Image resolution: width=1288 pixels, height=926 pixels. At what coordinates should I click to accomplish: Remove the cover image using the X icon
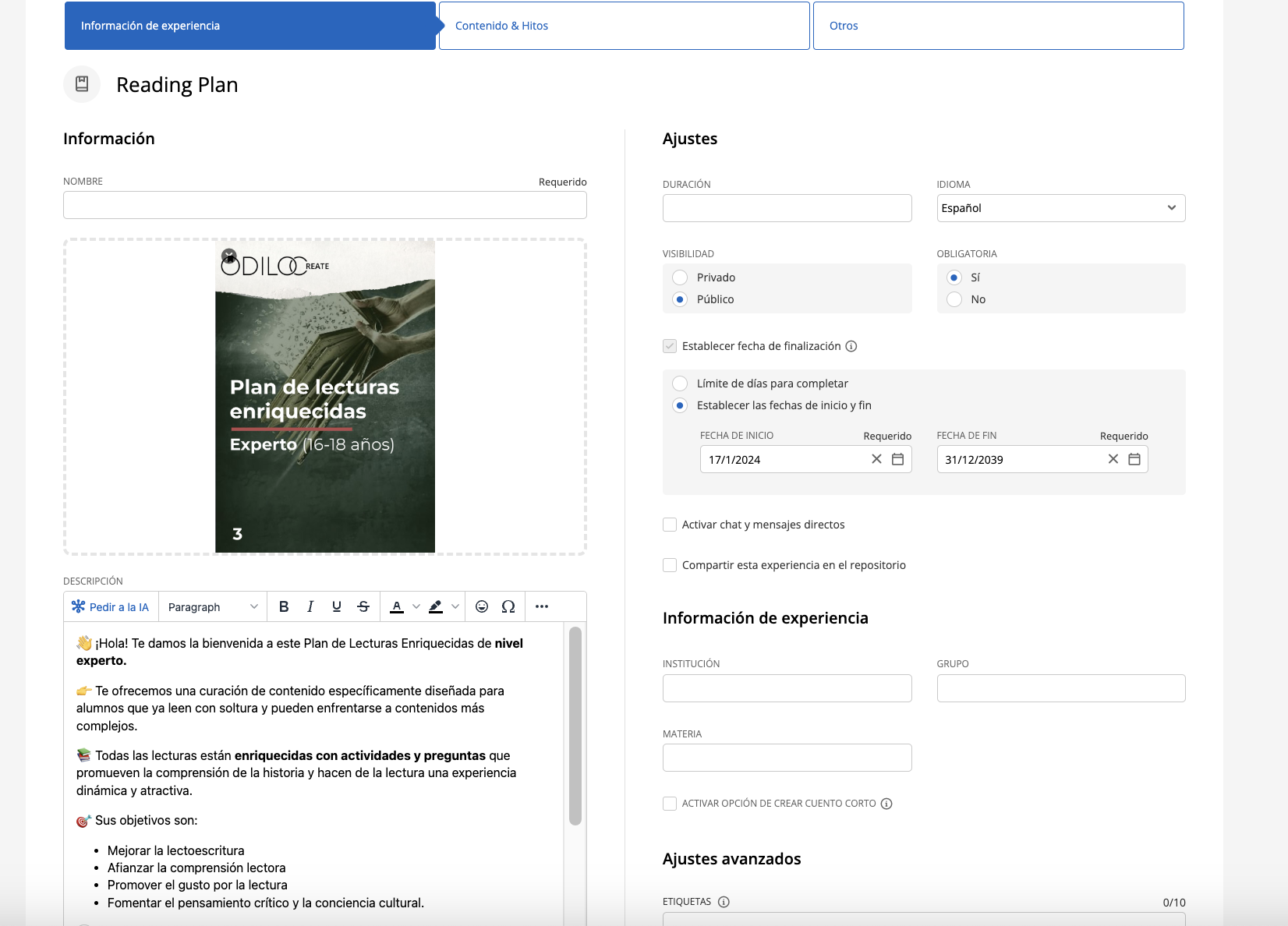click(x=228, y=255)
